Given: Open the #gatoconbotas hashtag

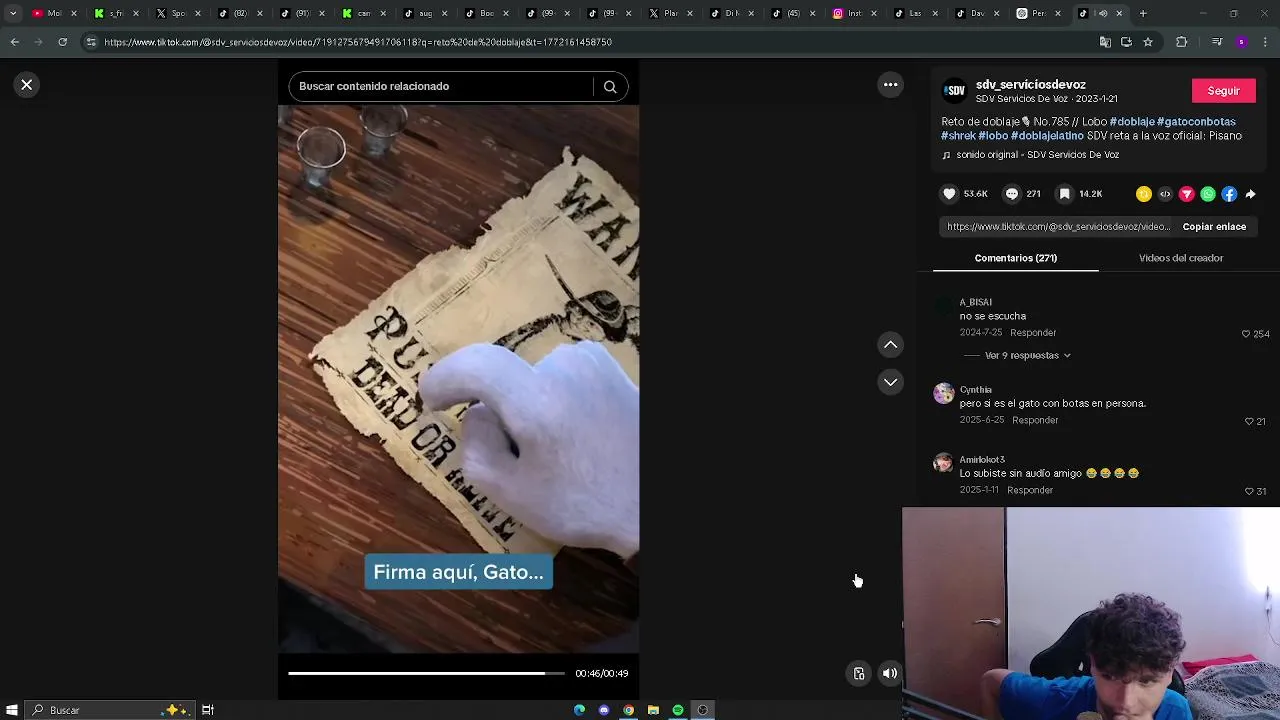Looking at the screenshot, I should [x=1196, y=122].
